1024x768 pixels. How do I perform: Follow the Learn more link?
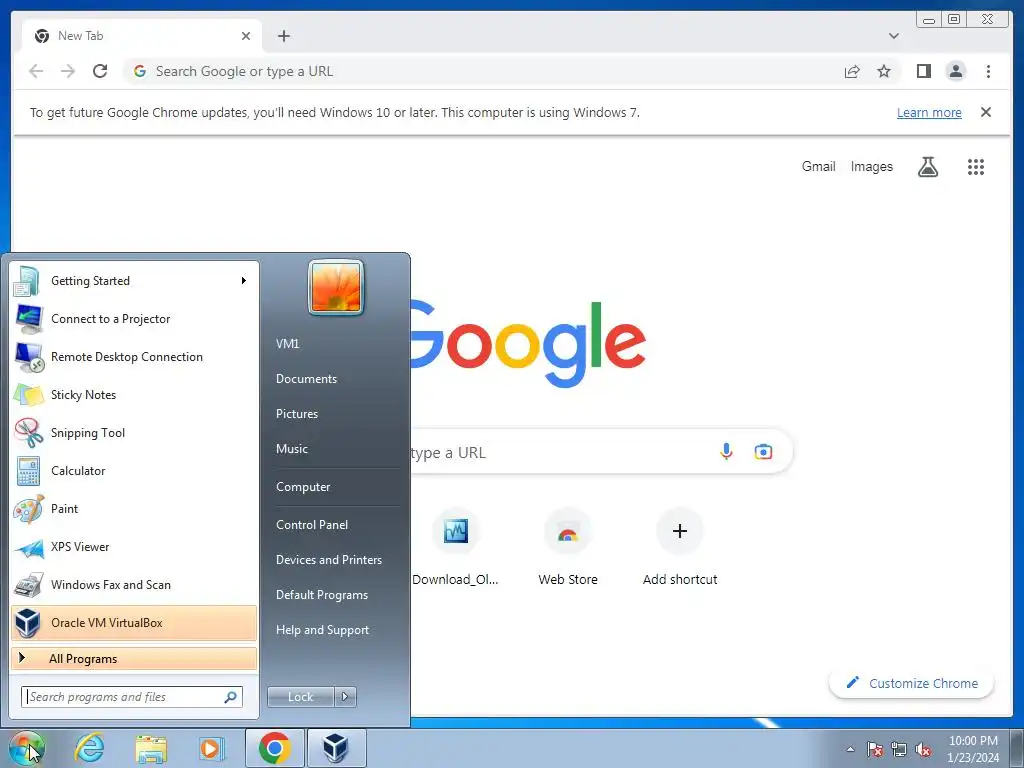929,112
